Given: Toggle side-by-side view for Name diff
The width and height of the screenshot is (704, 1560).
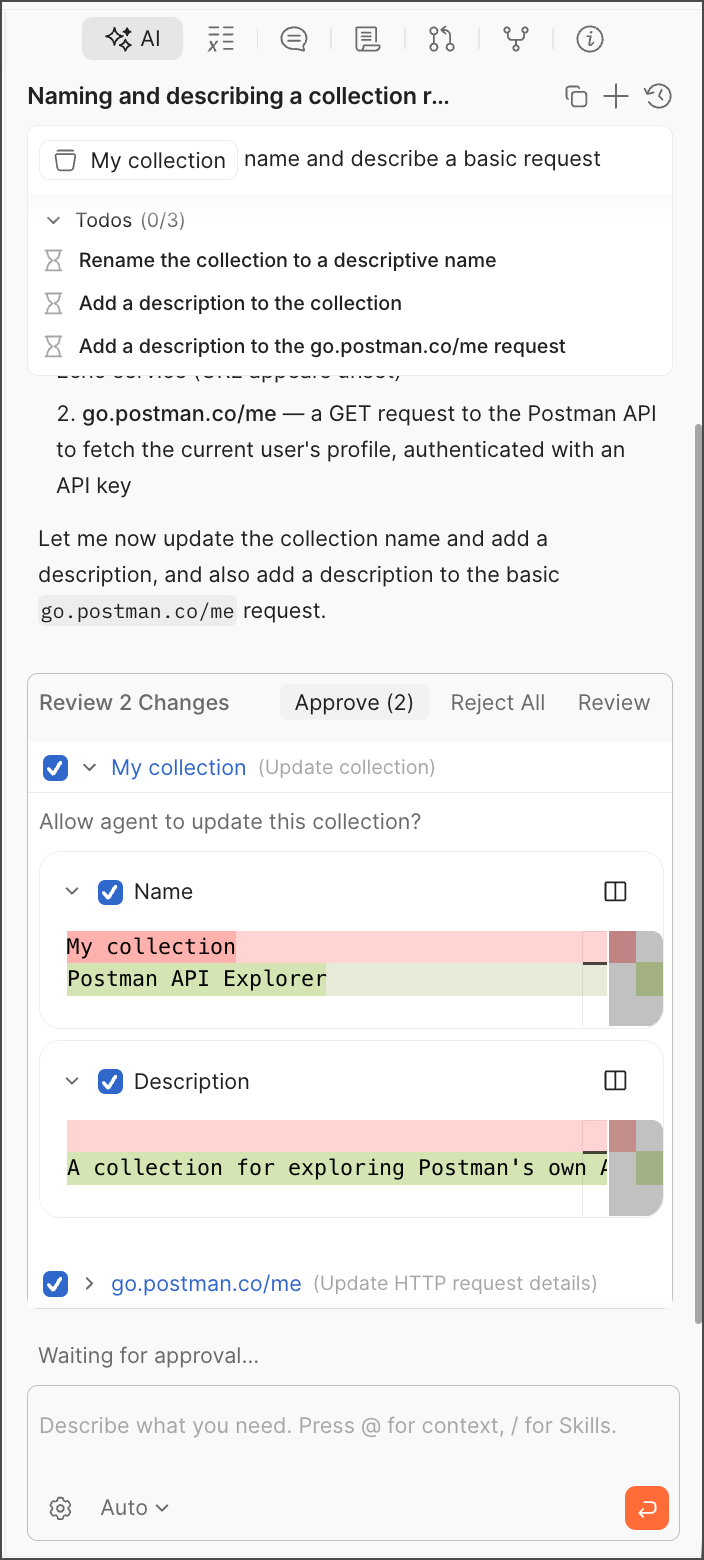Looking at the screenshot, I should [616, 891].
